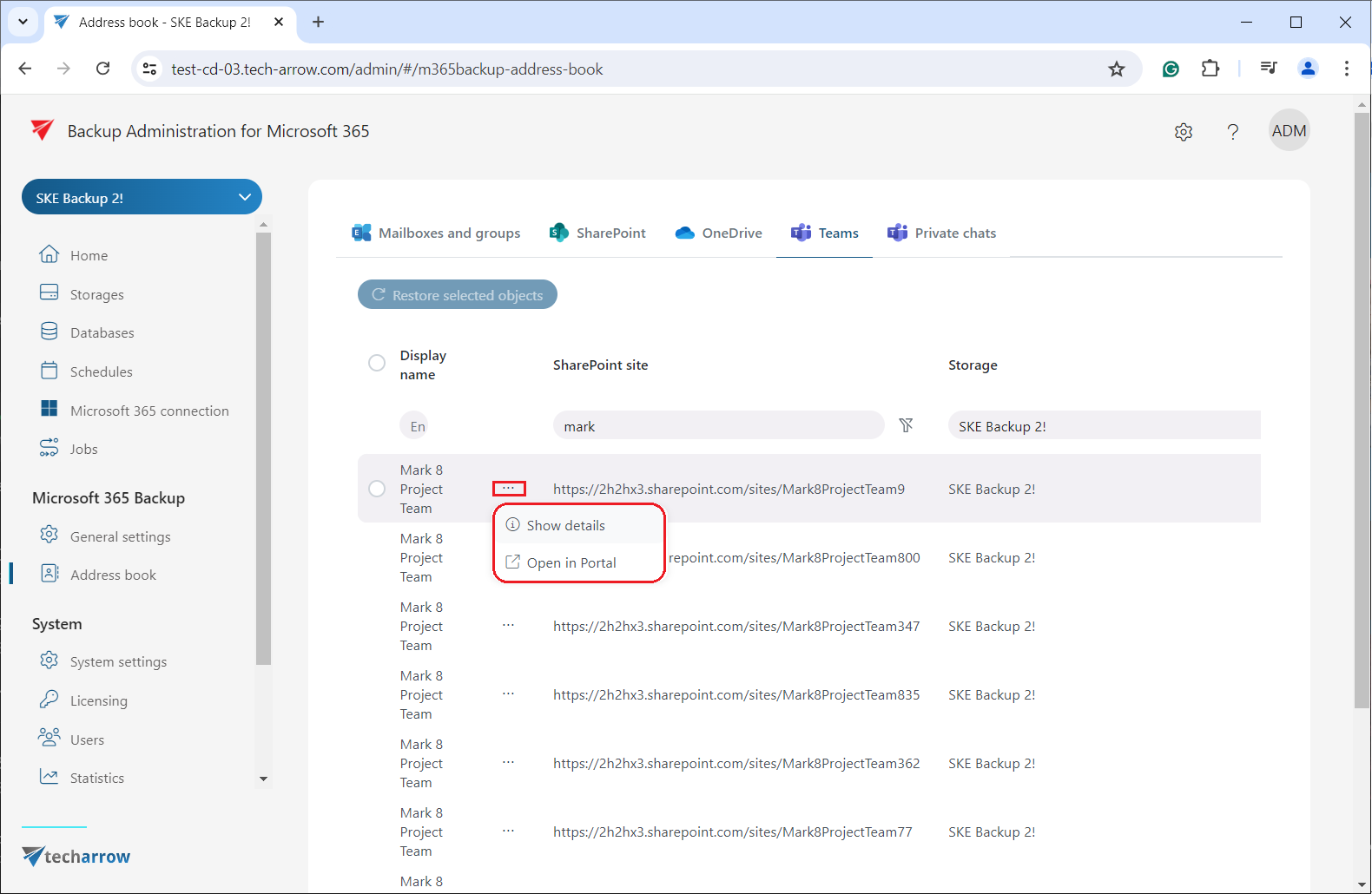Click the Restore selected objects button

(x=458, y=295)
